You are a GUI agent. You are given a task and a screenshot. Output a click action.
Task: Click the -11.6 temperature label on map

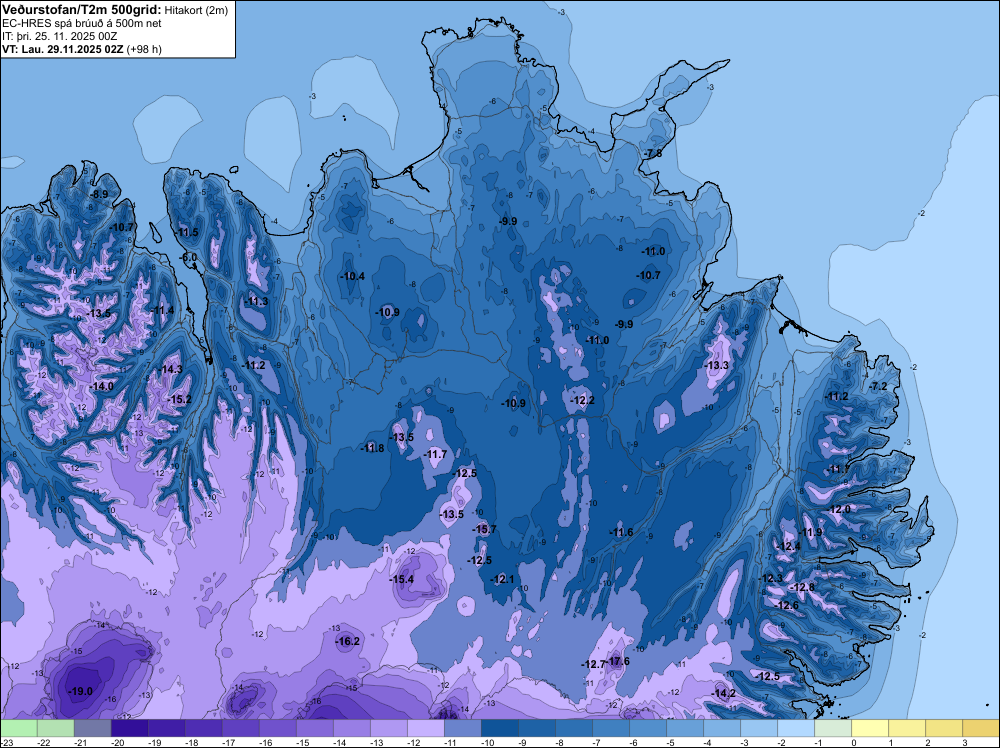[x=621, y=532]
